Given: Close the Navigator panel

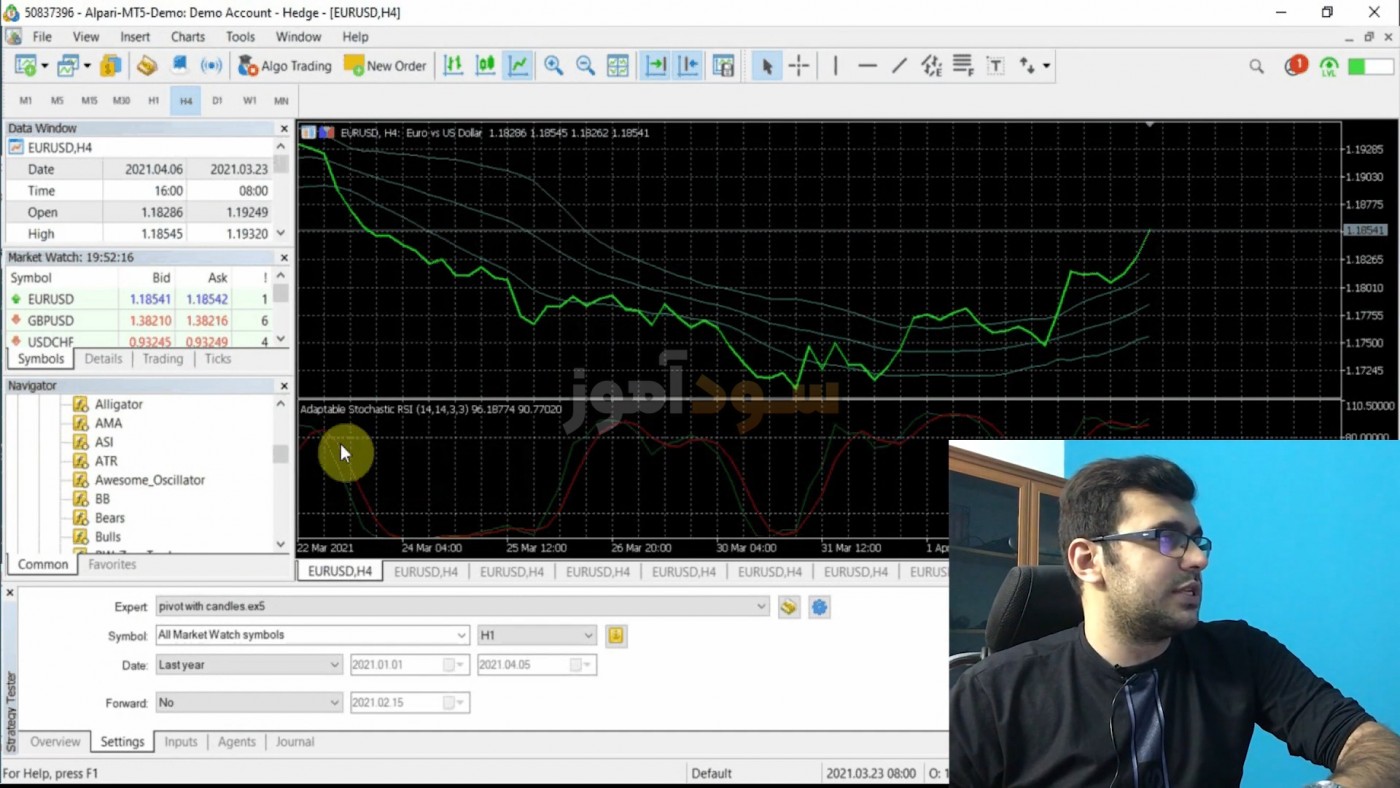Looking at the screenshot, I should [x=284, y=386].
